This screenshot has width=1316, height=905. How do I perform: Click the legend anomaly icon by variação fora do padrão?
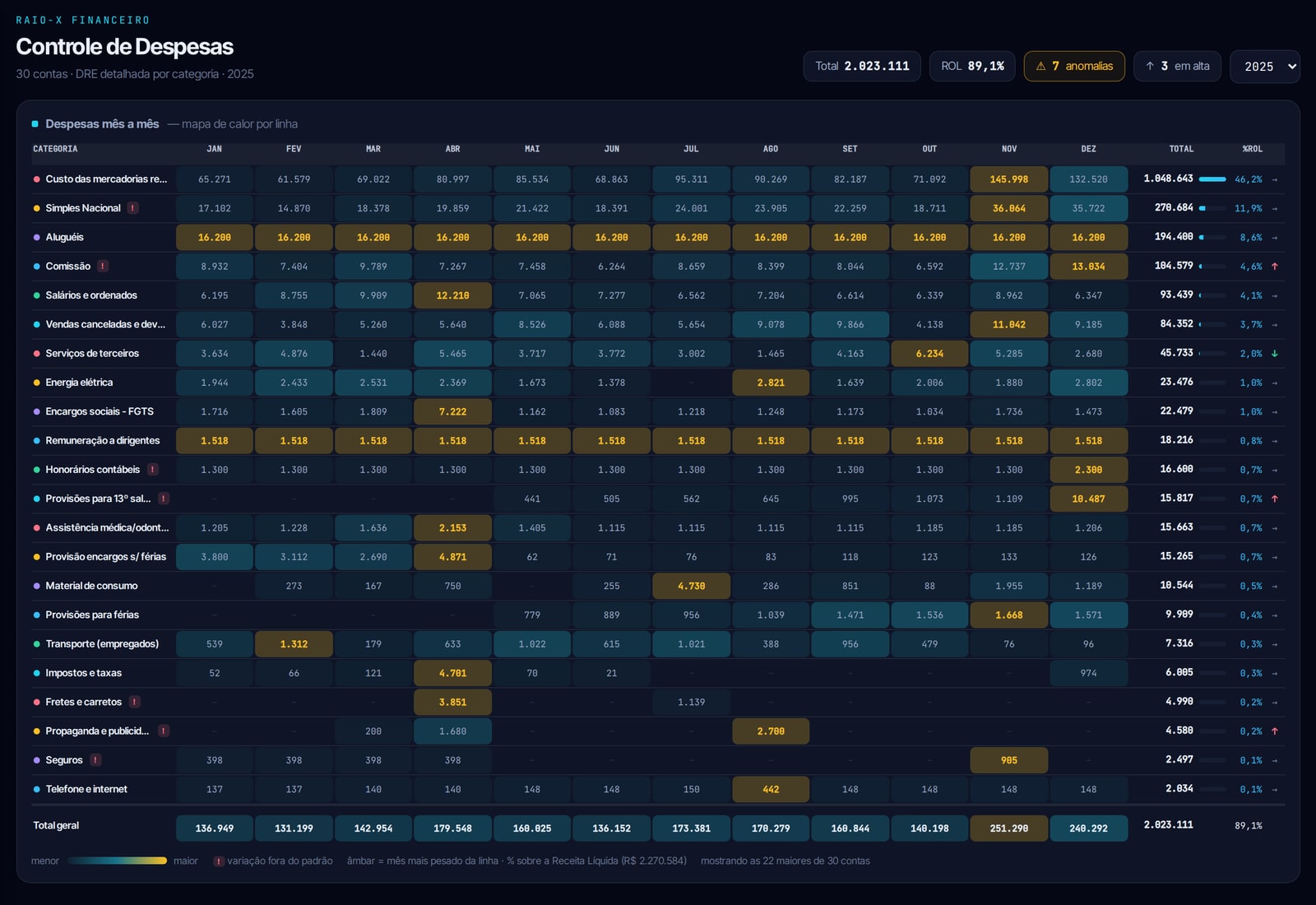[219, 861]
